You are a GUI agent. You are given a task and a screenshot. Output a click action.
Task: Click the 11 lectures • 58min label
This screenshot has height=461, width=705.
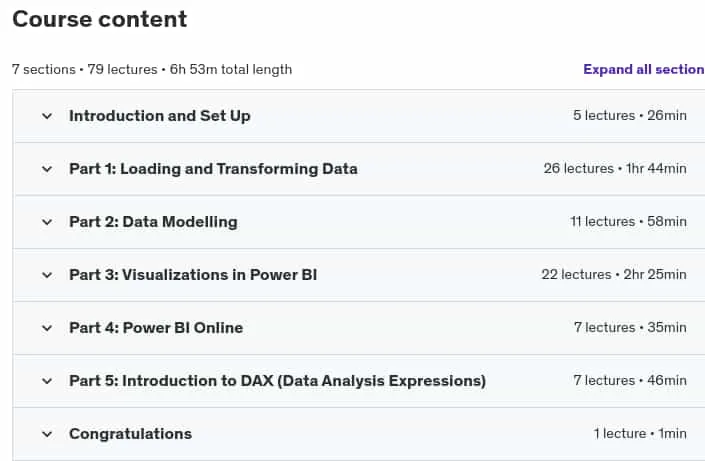(629, 222)
